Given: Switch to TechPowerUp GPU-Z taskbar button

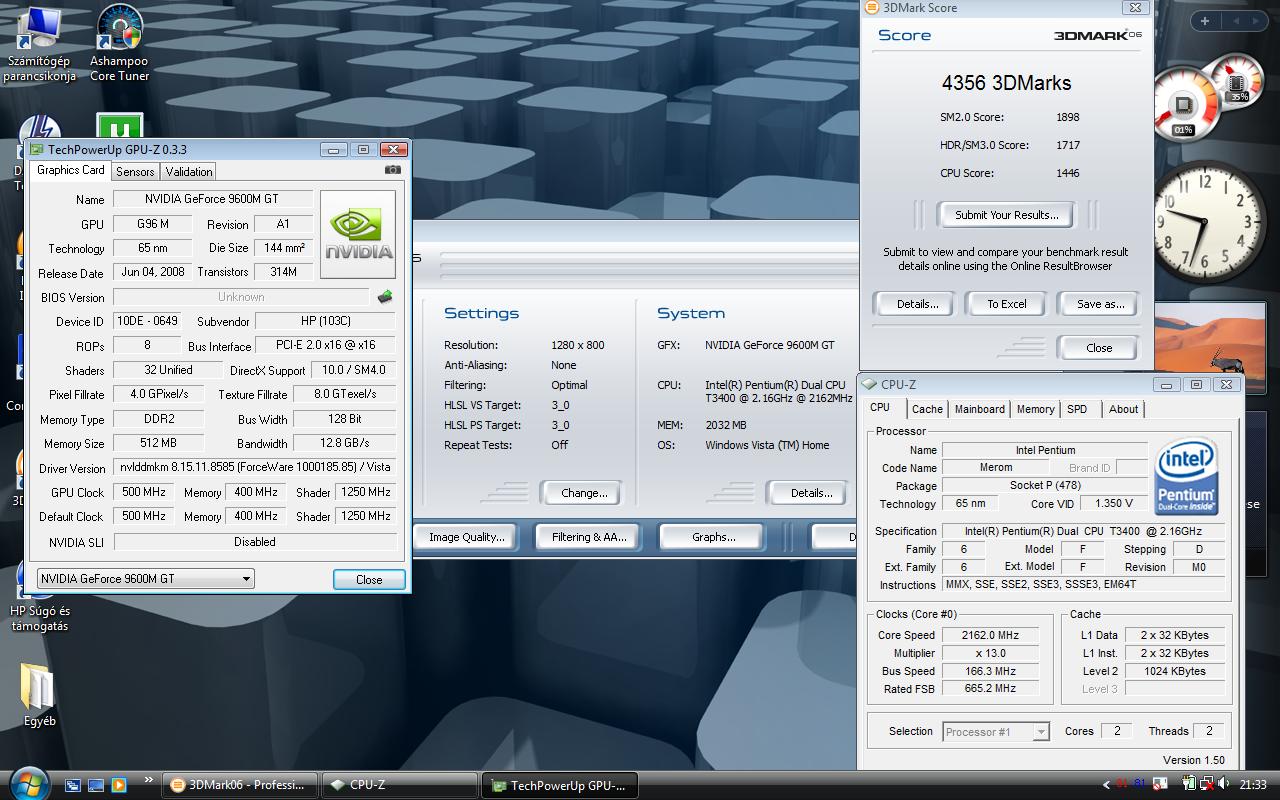Looking at the screenshot, I should [x=559, y=785].
